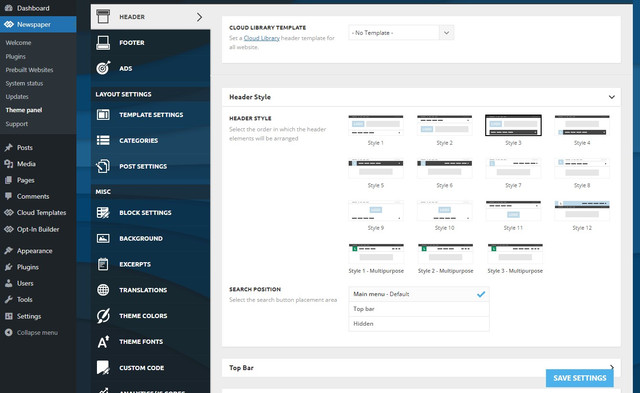Click the Header panel icon
This screenshot has height=393, width=640.
click(103, 16)
